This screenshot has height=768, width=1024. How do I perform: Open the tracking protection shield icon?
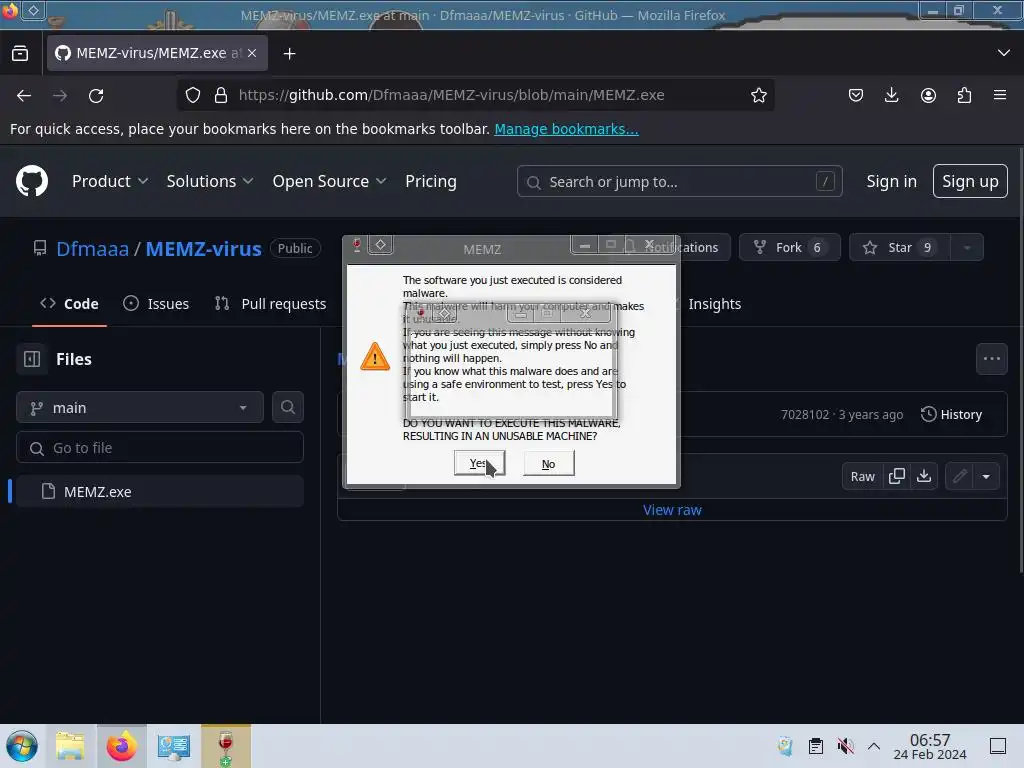[193, 95]
